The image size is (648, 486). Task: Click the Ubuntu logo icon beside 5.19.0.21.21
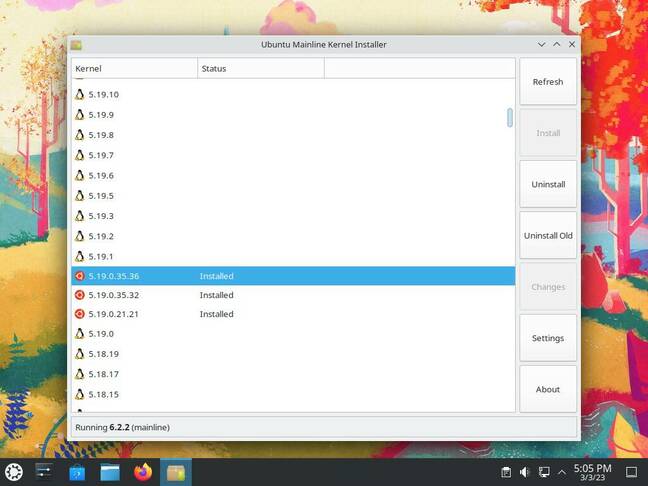pyautogui.click(x=80, y=314)
